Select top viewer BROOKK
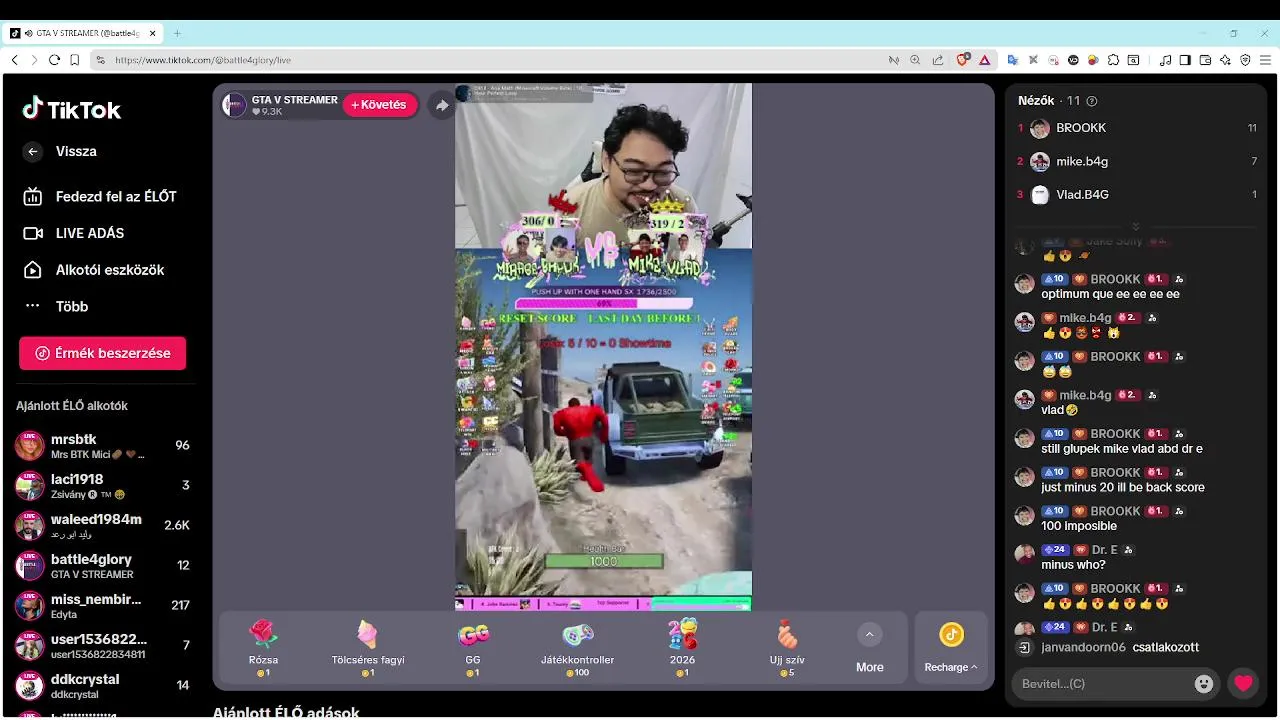Viewport: 1280px width, 720px height. point(1137,128)
